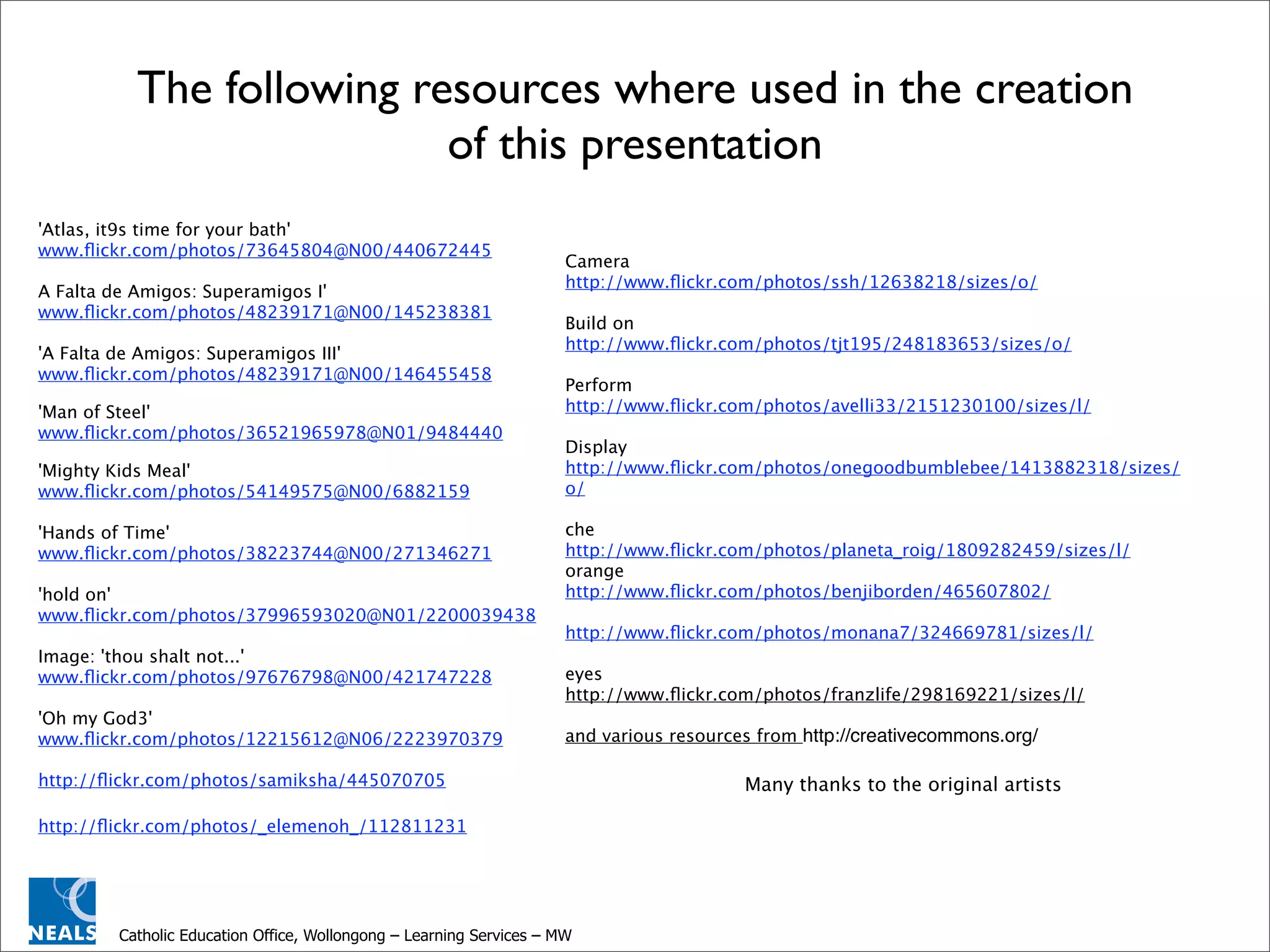Screen dimensions: 1270x952
Task: Click the NEALS logo
Action: 63,910
